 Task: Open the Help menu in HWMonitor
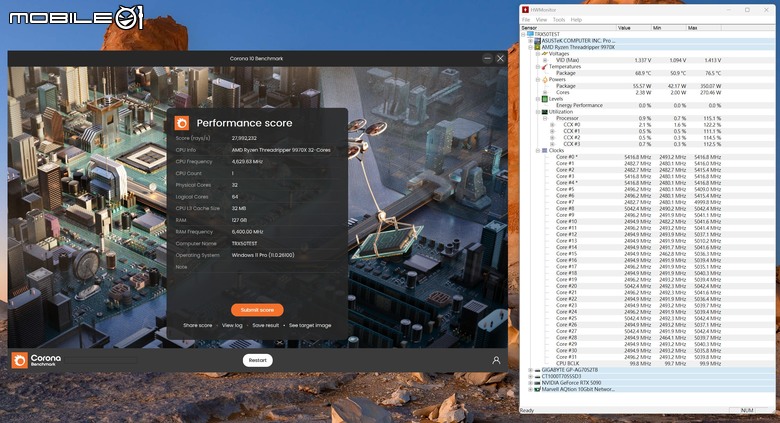pyautogui.click(x=576, y=19)
